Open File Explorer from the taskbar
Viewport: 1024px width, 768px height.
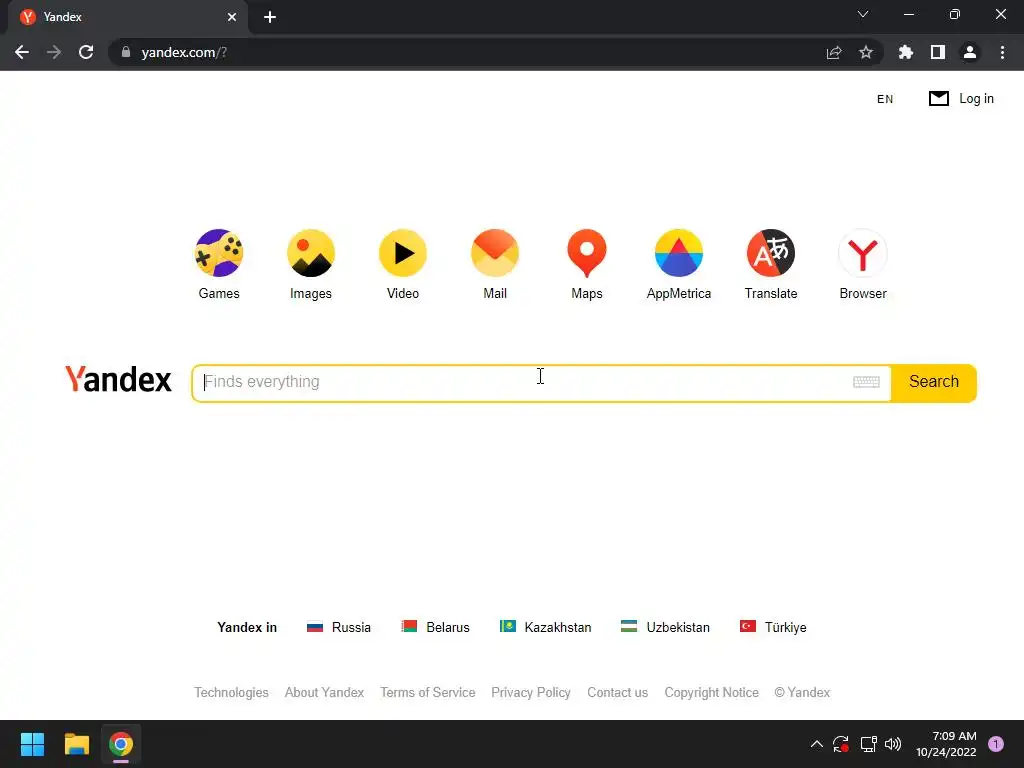pyautogui.click(x=76, y=744)
